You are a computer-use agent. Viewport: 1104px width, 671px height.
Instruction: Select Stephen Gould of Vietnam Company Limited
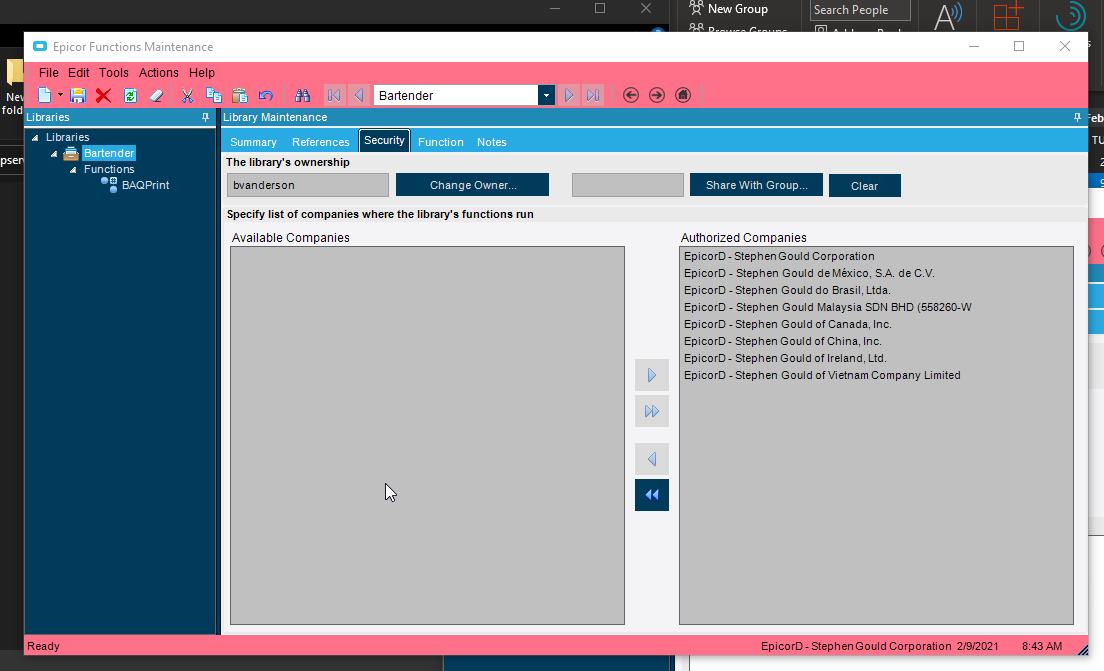[822, 375]
